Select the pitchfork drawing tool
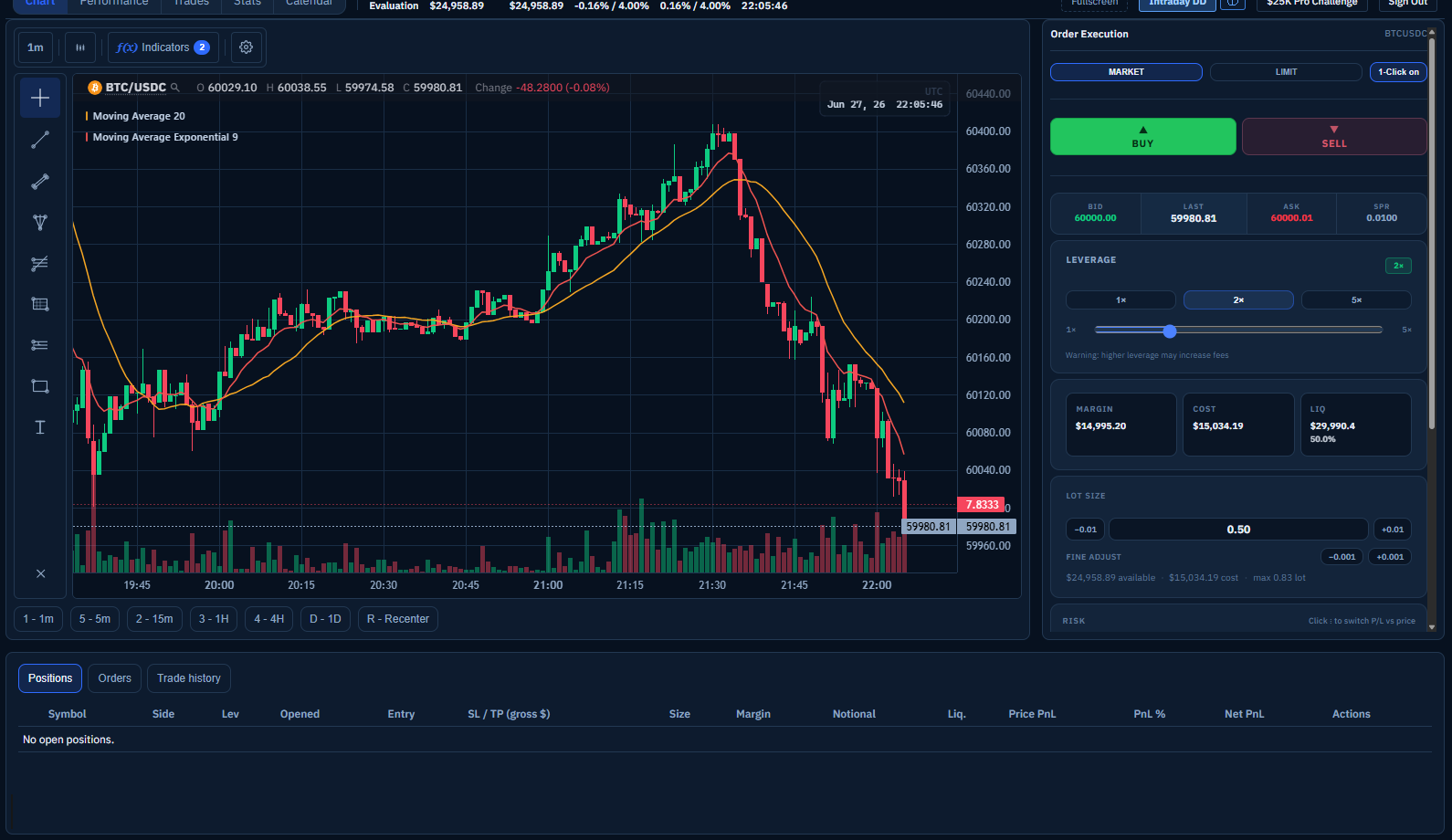Viewport: 1452px width, 840px height. tap(40, 223)
